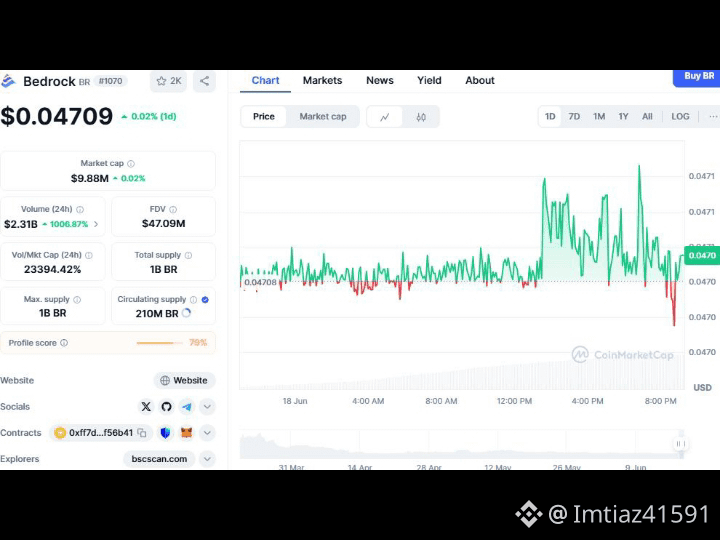Click the range slider handle on mini chart
This screenshot has width=720, height=540.
[x=680, y=444]
